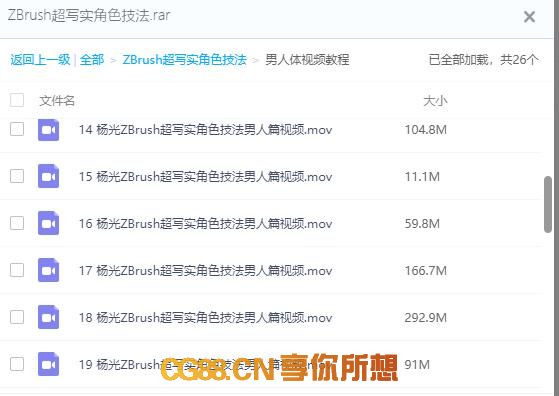559x396 pixels.
Task: Click the vertical scrollbar thumb
Action: click(x=548, y=205)
